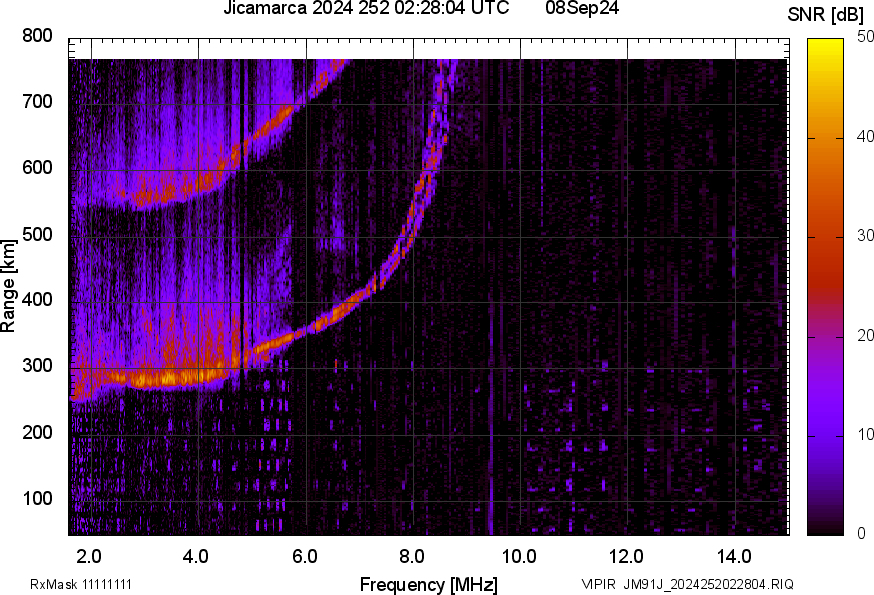This screenshot has width=874, height=595.
Task: Click the 2.0 frequency tick label
Action: pos(90,555)
